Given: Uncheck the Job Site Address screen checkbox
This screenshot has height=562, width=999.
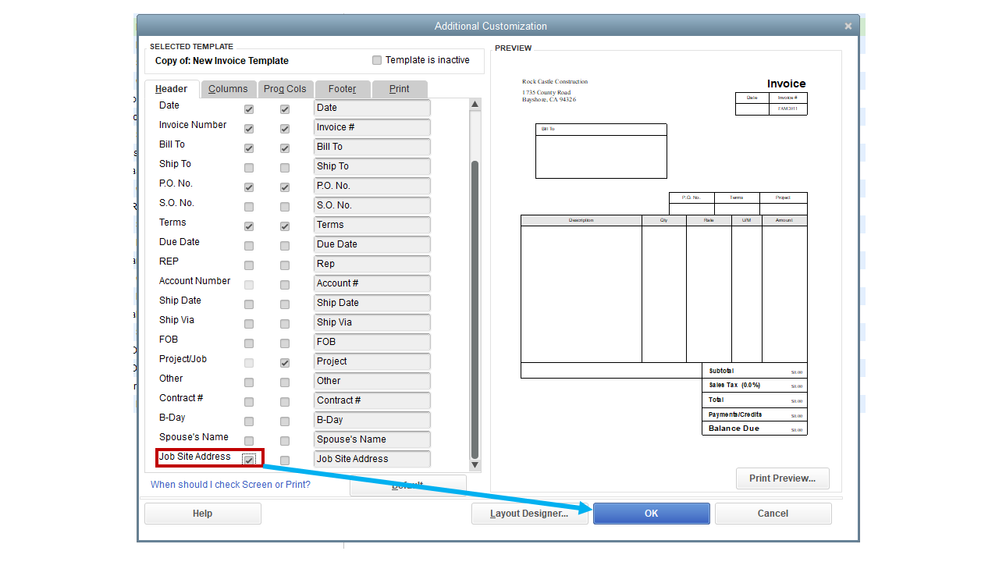Looking at the screenshot, I should (x=249, y=459).
